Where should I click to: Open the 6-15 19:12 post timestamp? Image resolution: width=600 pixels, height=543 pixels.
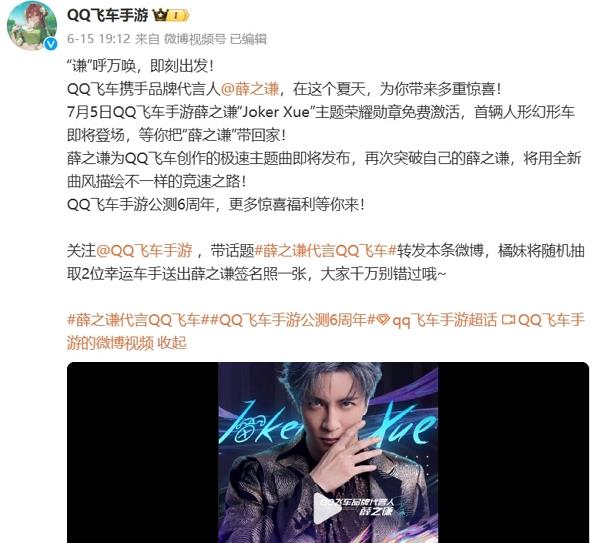click(x=99, y=39)
